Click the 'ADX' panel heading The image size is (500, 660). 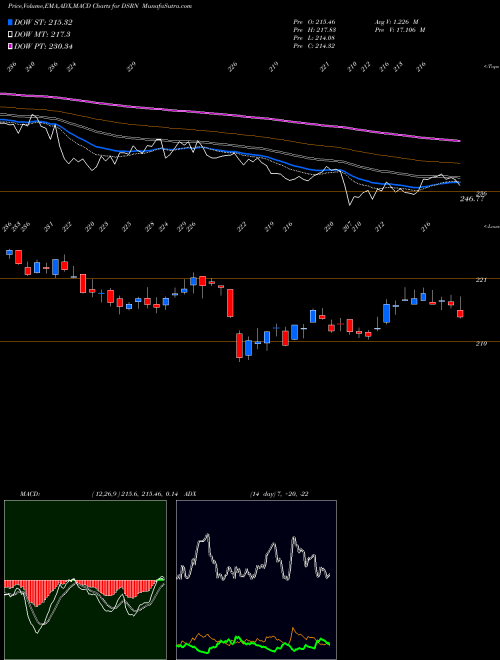[190, 494]
